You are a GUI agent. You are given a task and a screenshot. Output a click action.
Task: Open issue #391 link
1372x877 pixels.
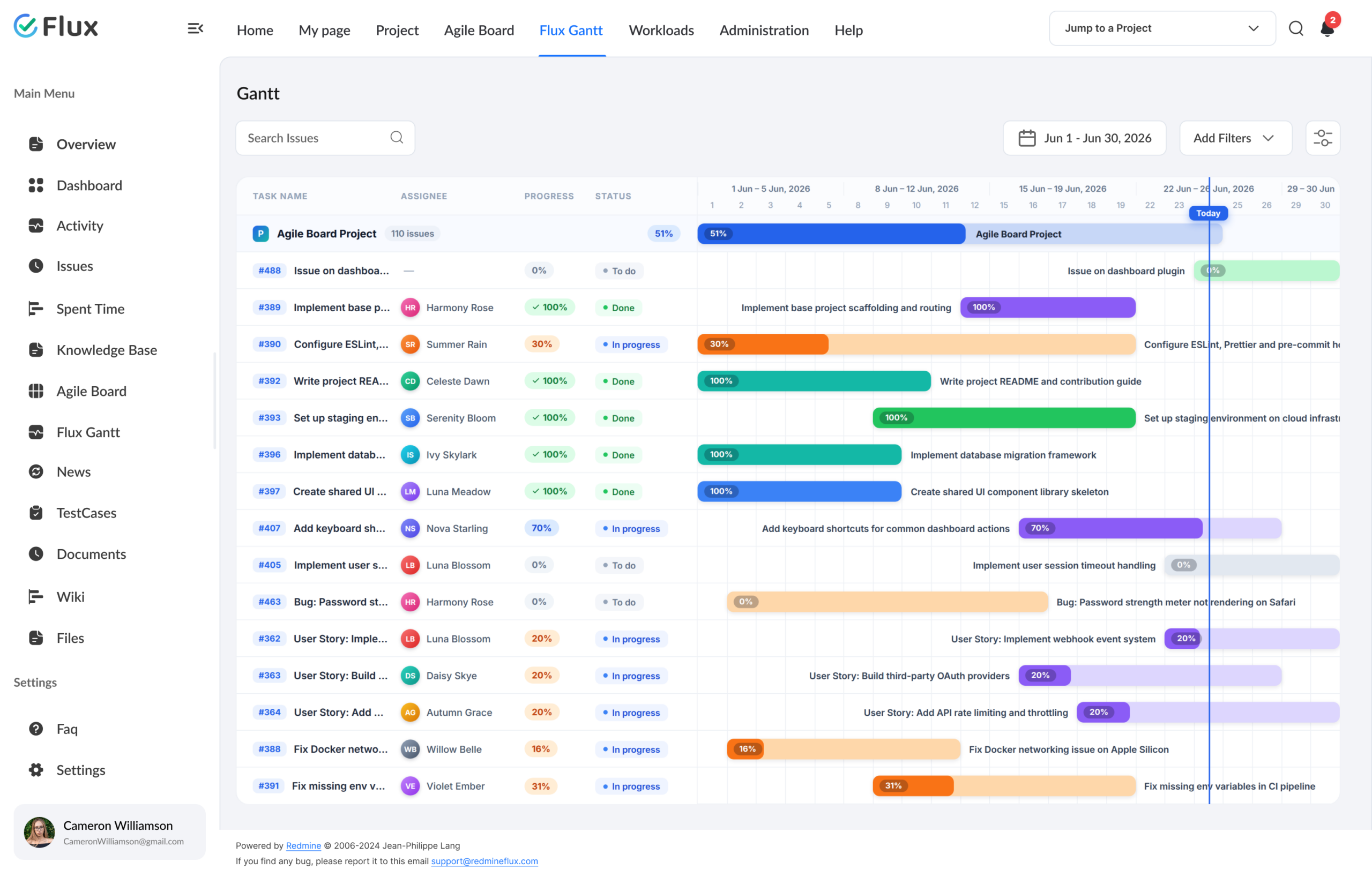(x=269, y=786)
